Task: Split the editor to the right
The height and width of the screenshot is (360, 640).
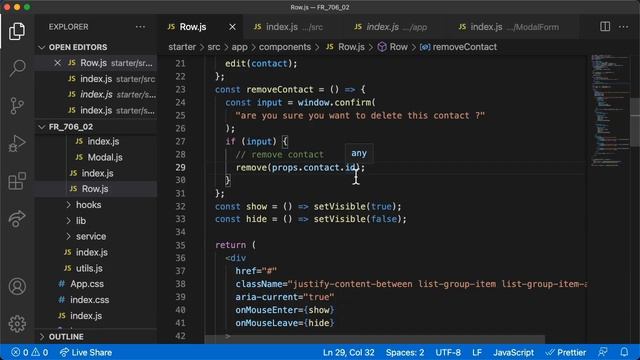Action: click(605, 27)
